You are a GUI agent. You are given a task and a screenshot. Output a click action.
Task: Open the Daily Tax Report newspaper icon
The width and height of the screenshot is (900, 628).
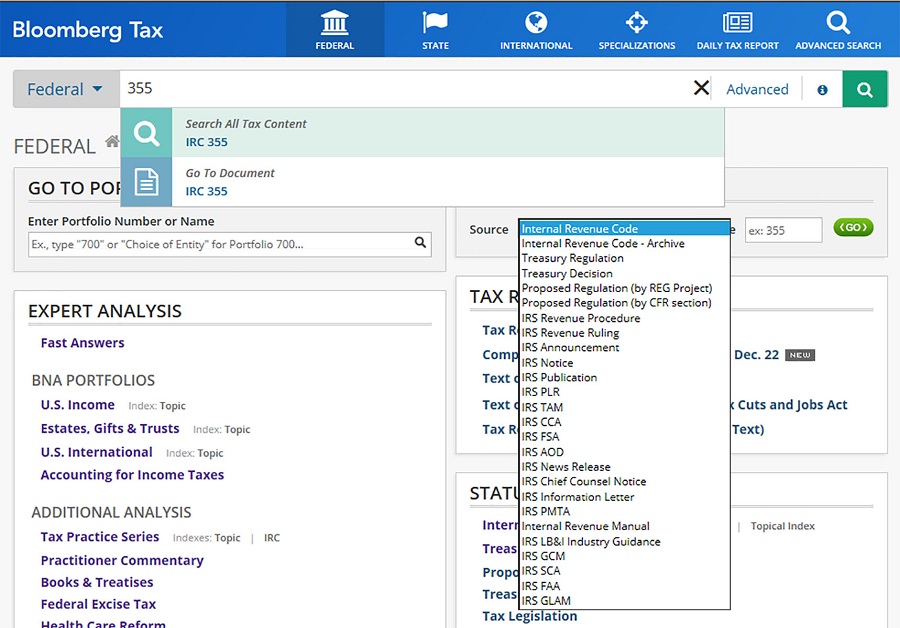(737, 23)
